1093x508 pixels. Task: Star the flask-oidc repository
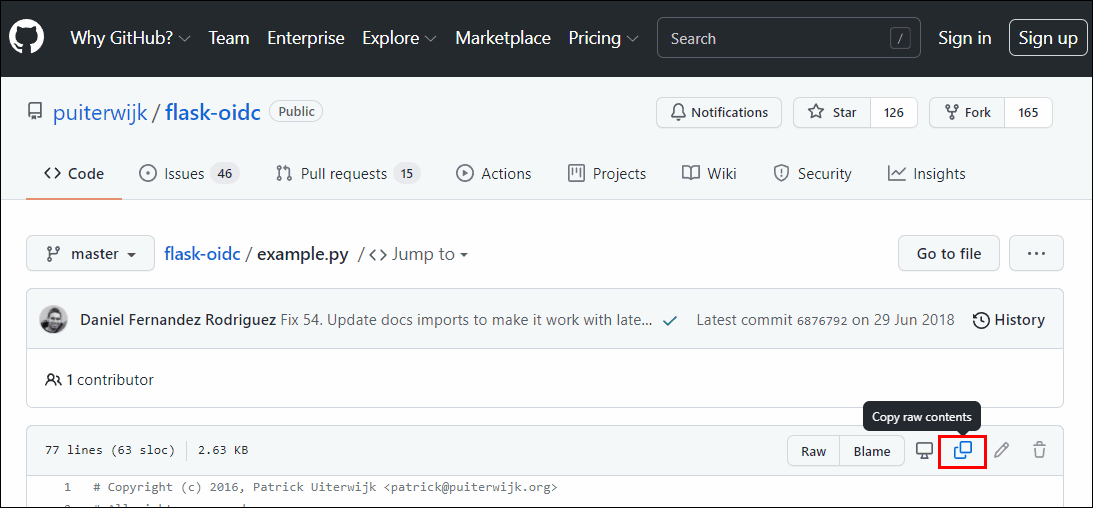[x=832, y=112]
